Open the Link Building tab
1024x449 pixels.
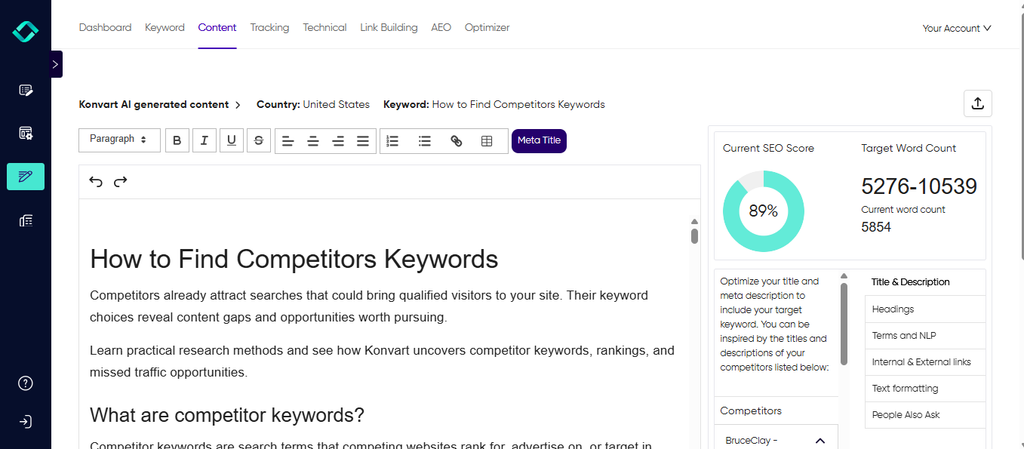[389, 27]
